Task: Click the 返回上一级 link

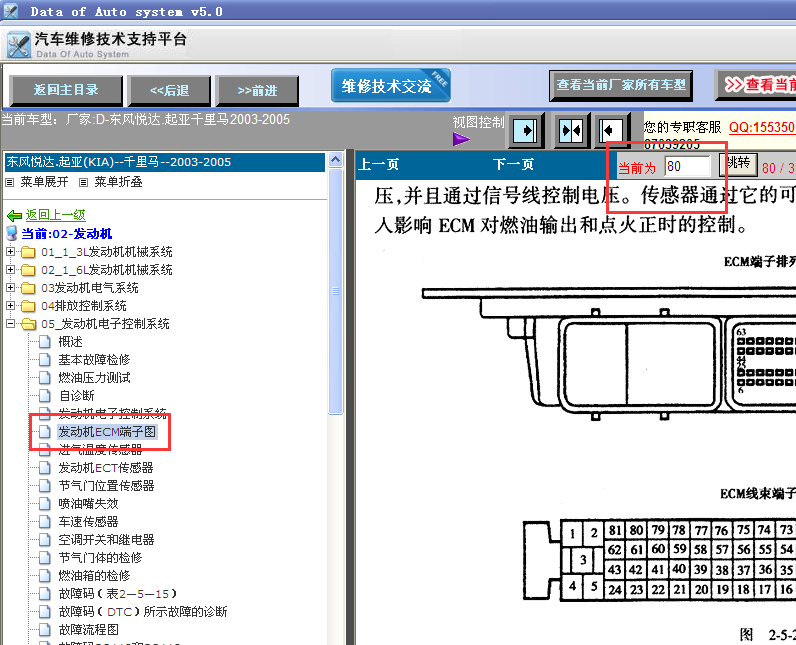Action: (56, 215)
